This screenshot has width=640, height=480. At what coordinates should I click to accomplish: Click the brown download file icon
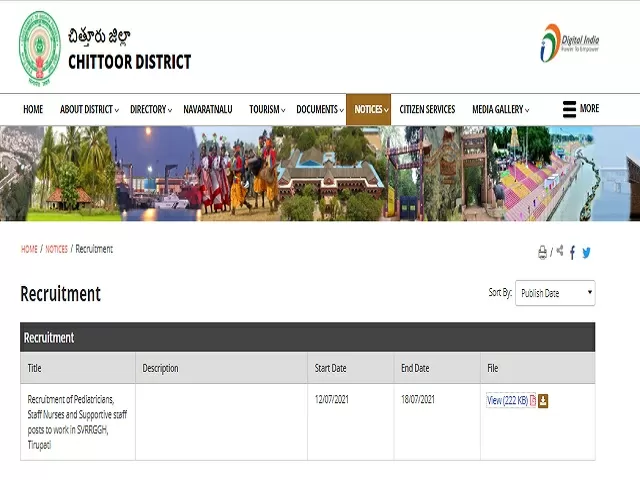[544, 401]
